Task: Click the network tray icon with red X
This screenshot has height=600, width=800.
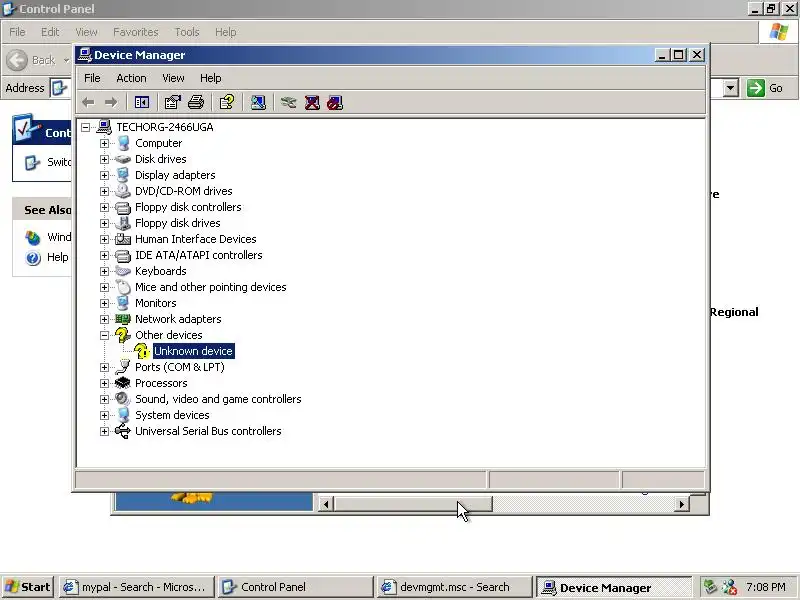Action: (x=729, y=587)
